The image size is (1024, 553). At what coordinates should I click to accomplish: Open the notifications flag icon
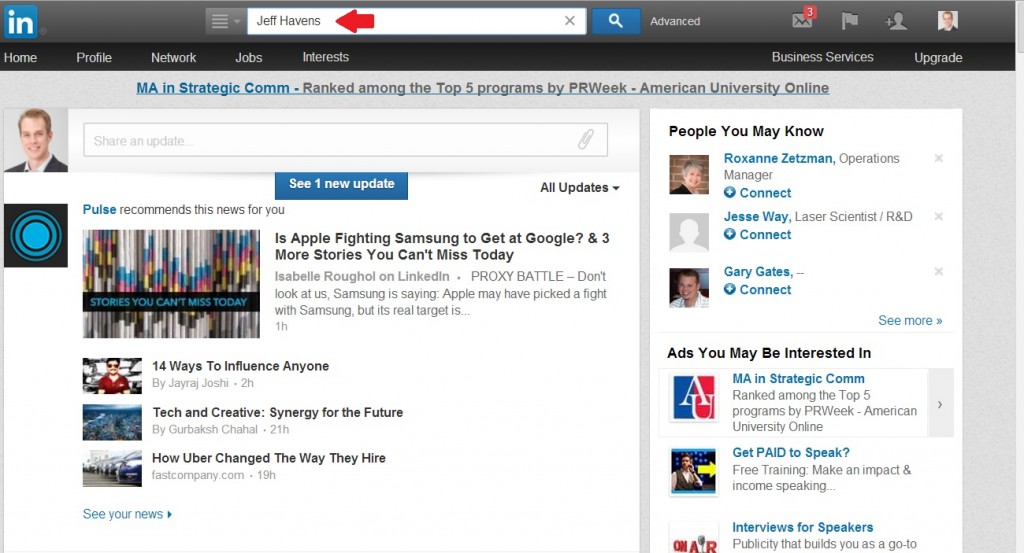[x=849, y=21]
